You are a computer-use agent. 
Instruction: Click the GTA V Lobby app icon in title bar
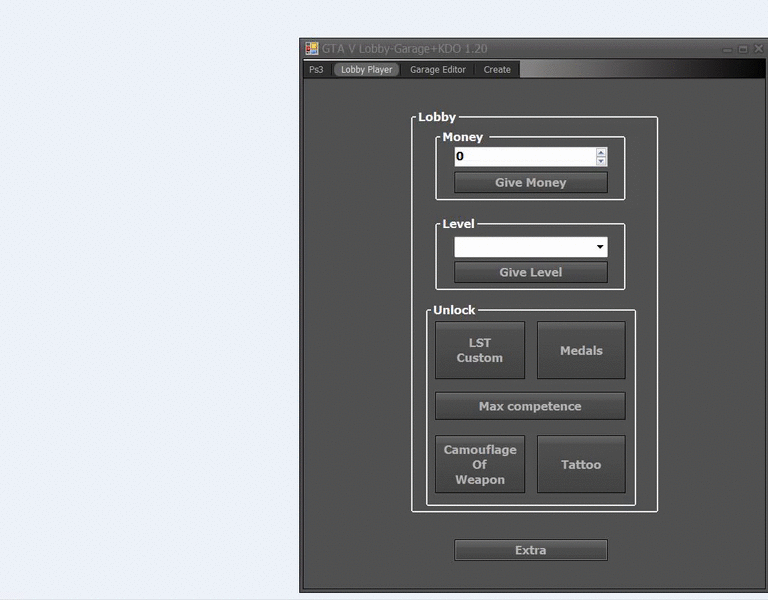tap(312, 48)
